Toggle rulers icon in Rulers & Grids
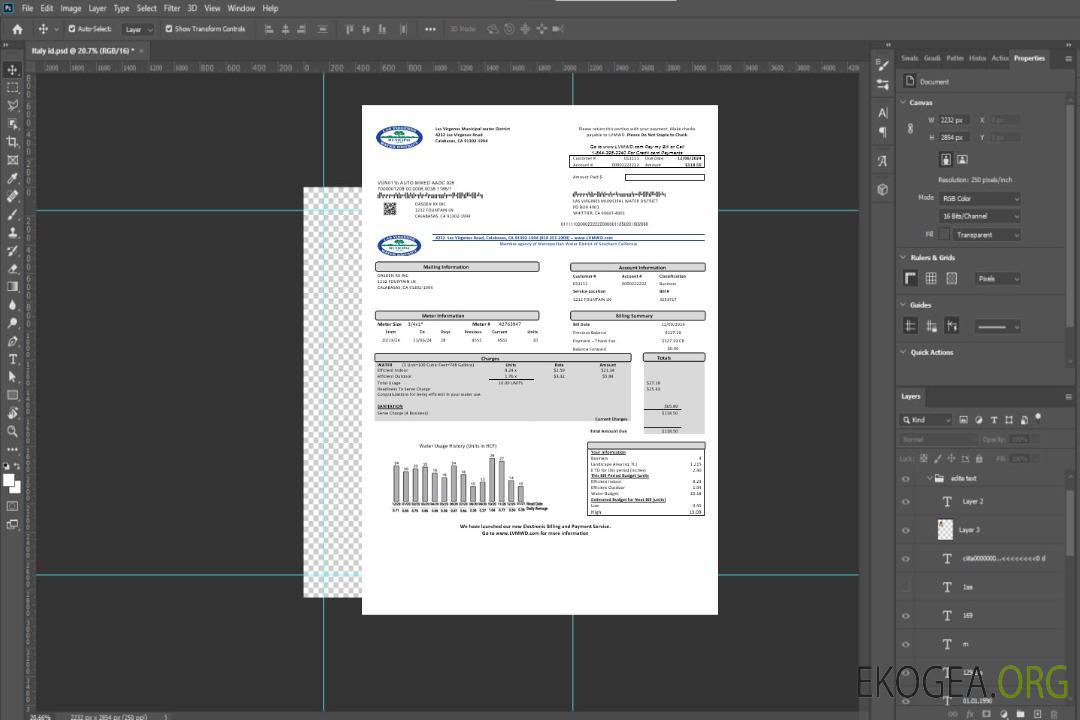The image size is (1080, 720). point(910,278)
